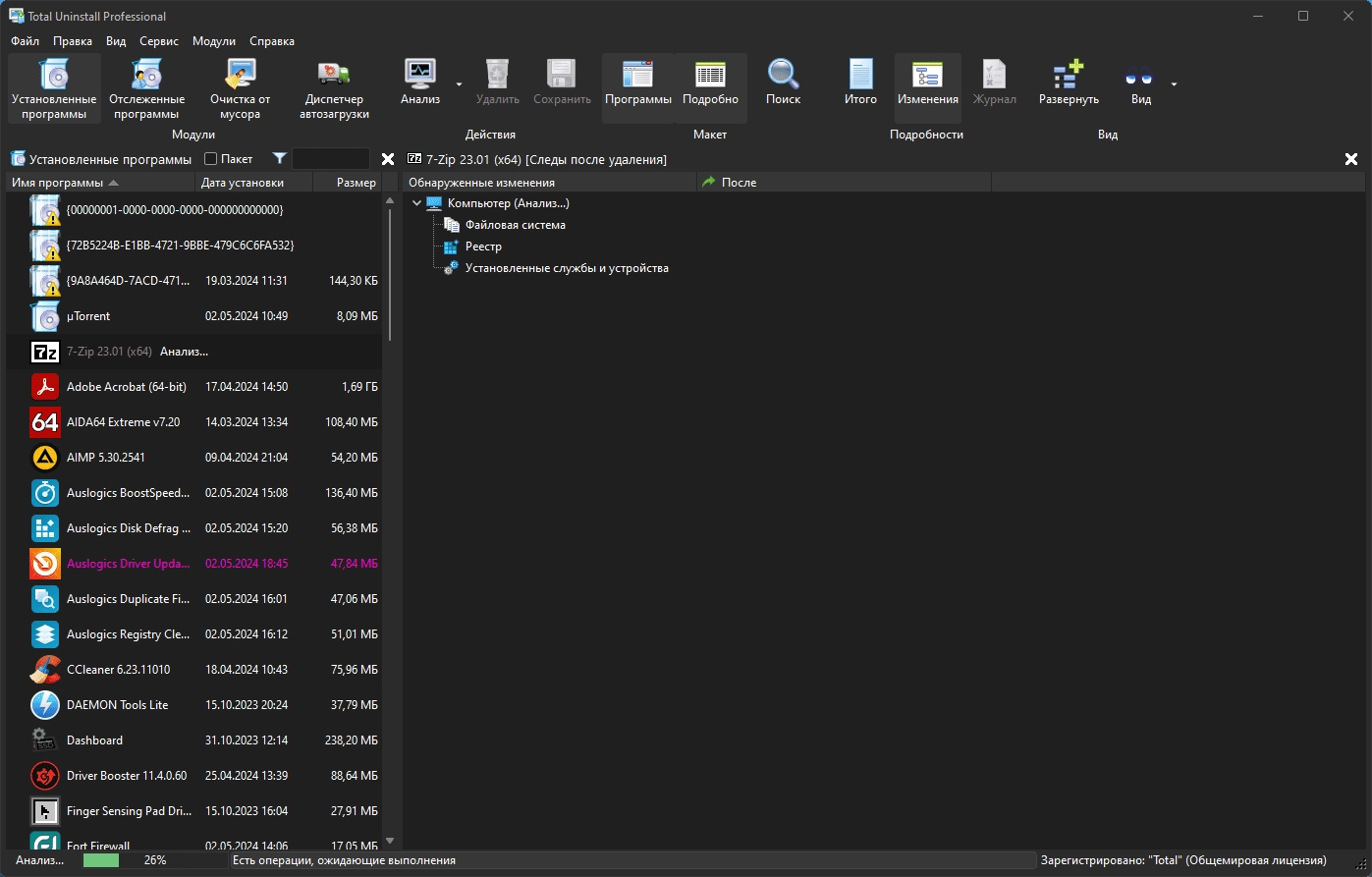
Task: Select the Auslogics Driver Updater row
Action: 193,564
